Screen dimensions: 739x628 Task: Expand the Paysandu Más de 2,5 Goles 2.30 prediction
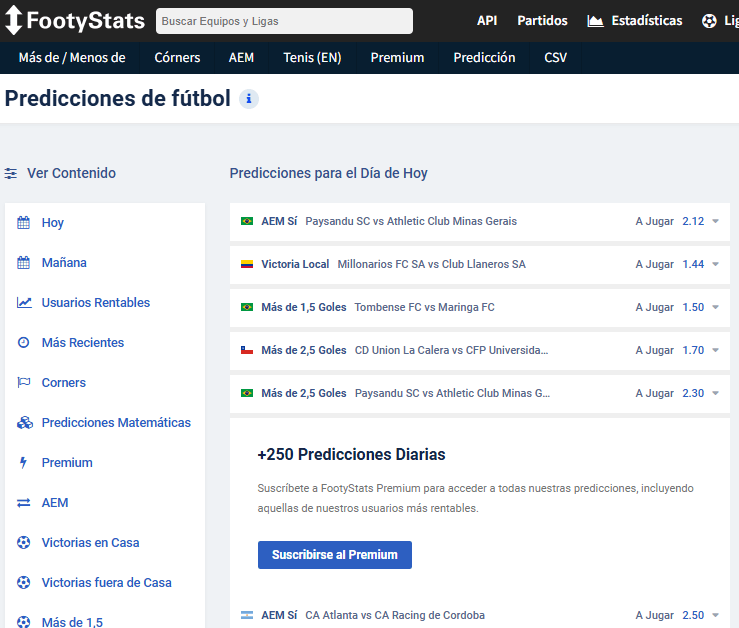[x=715, y=393]
